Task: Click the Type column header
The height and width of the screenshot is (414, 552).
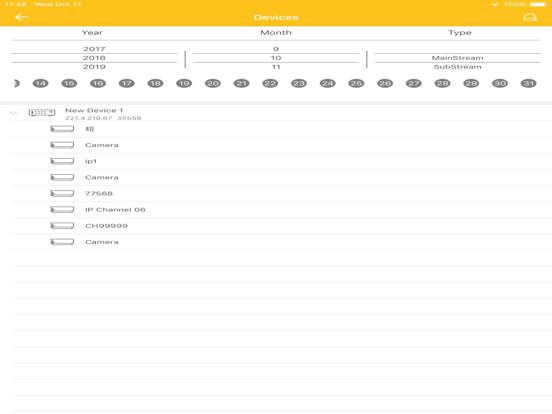Action: (459, 32)
